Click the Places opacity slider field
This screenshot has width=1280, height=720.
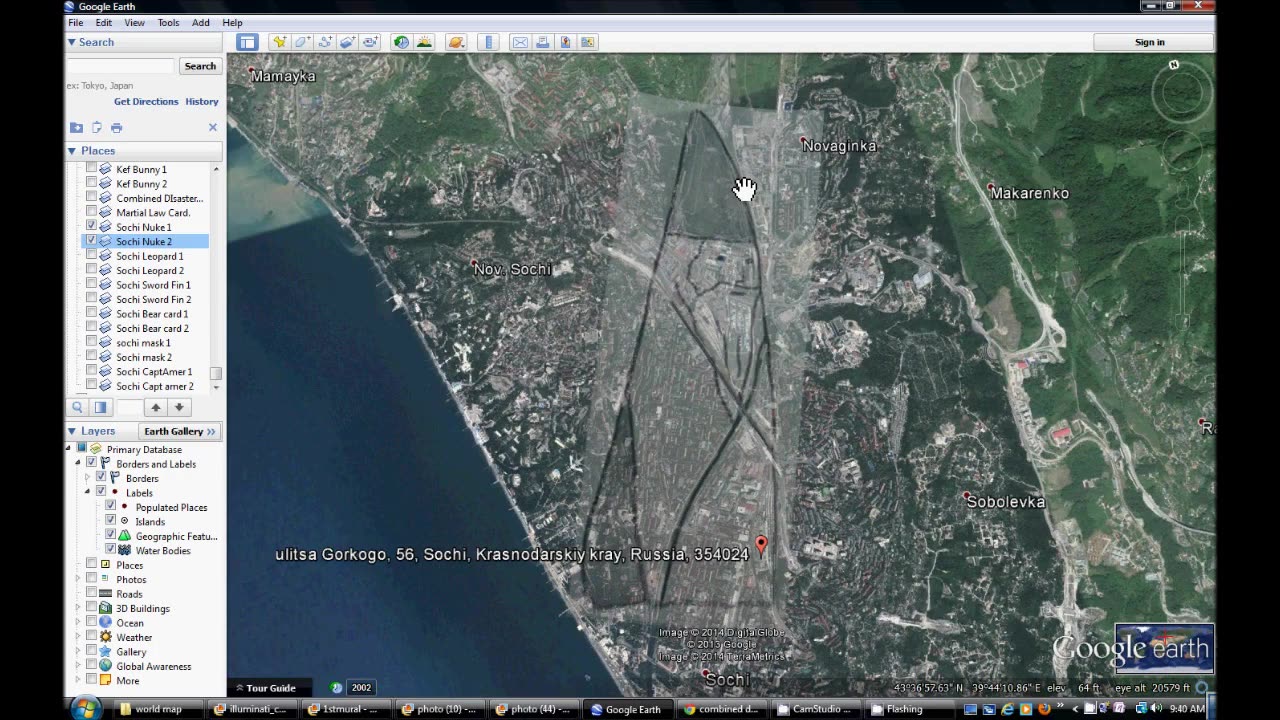129,407
